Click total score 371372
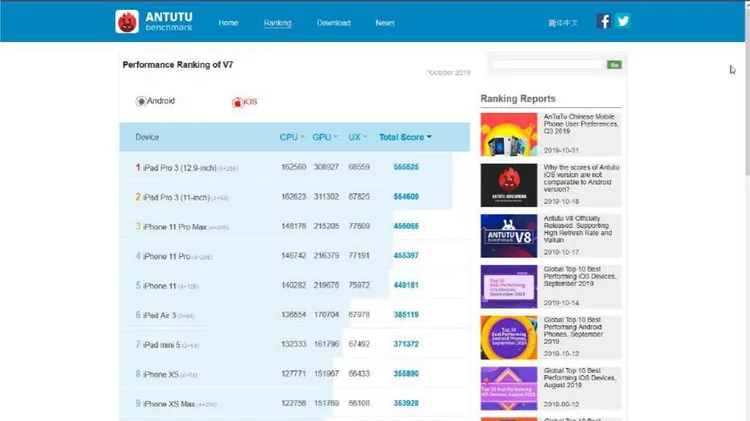The image size is (750, 421). pyautogui.click(x=406, y=344)
